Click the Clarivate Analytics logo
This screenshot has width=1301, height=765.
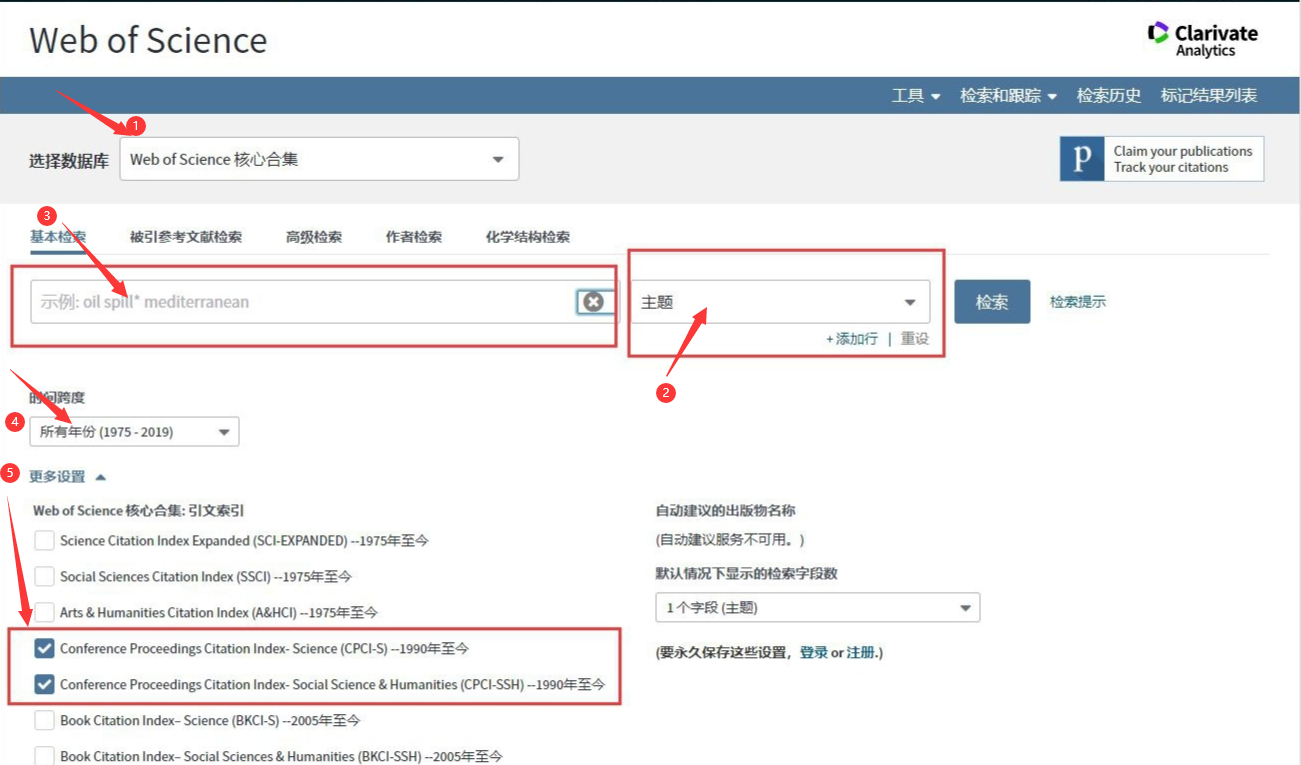coord(1203,40)
